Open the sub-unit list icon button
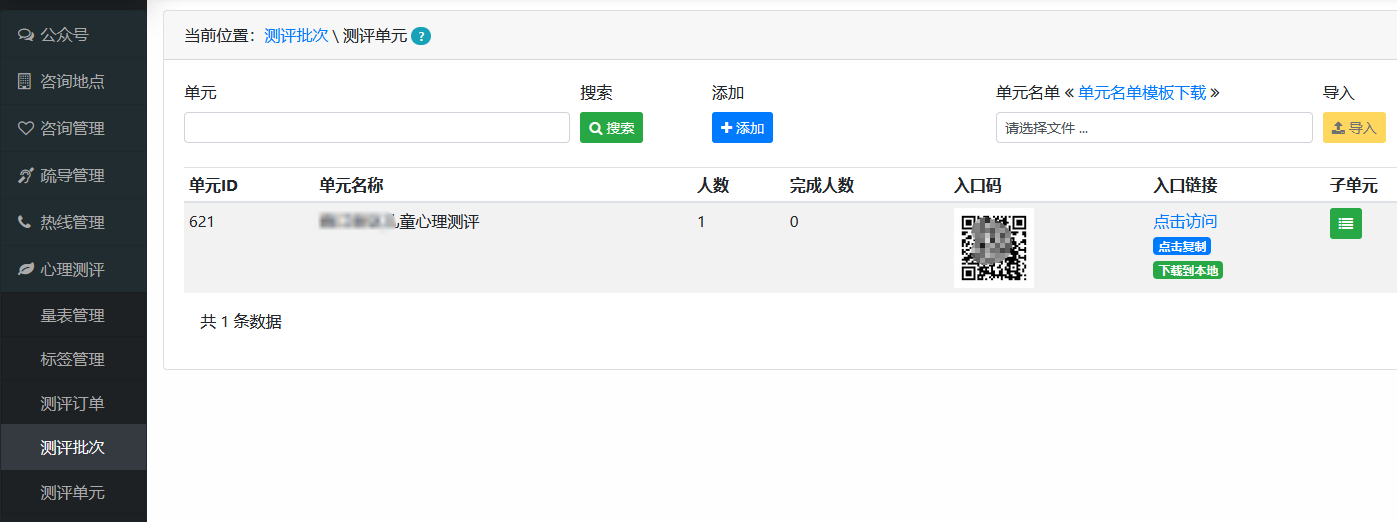Viewport: 1397px width, 522px height. [1345, 223]
